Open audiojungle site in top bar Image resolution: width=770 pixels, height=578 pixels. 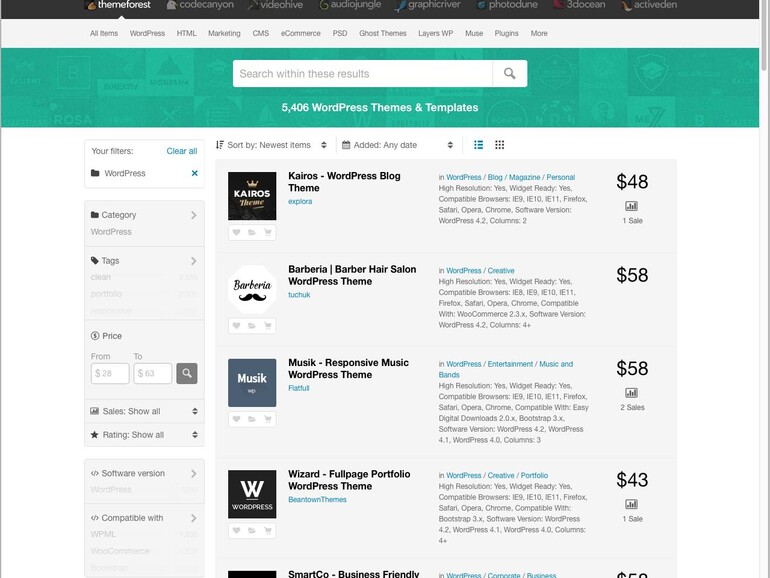[x=350, y=5]
